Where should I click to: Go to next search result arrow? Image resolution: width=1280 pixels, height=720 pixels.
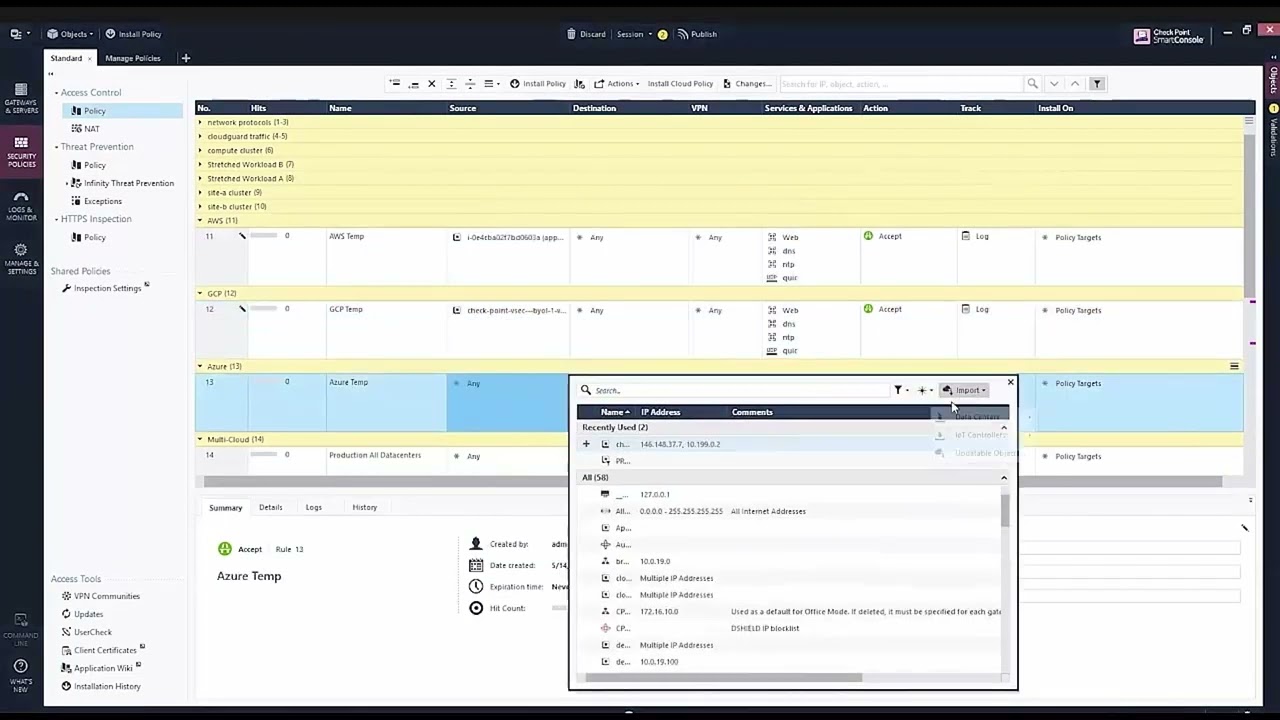point(1054,84)
